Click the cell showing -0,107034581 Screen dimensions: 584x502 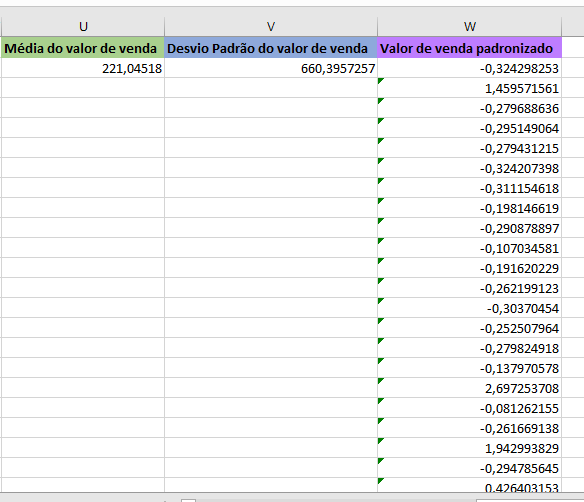[x=469, y=248]
